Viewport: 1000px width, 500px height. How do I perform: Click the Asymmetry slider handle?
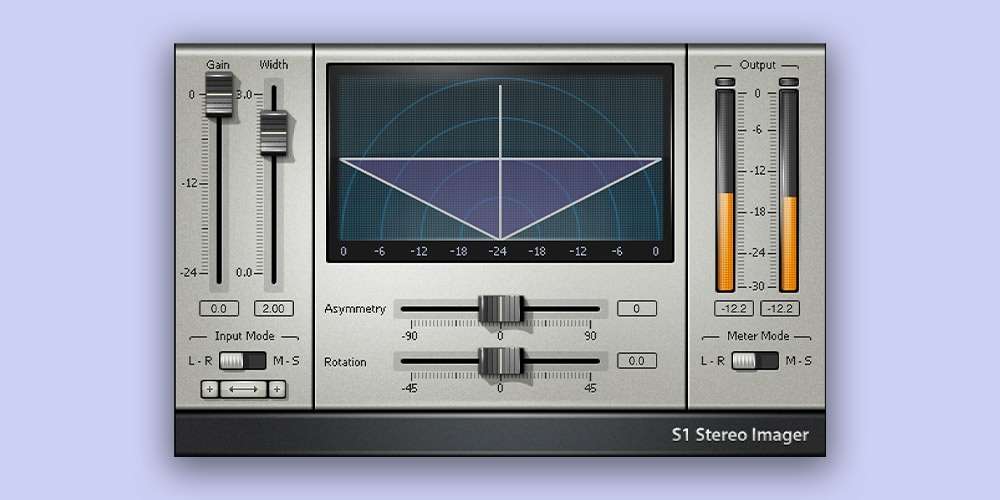pos(501,309)
